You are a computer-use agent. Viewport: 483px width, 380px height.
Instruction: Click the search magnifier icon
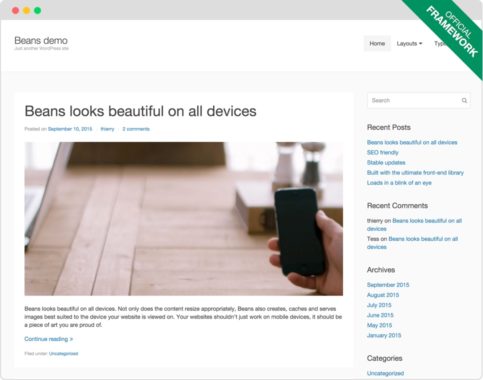coord(464,100)
